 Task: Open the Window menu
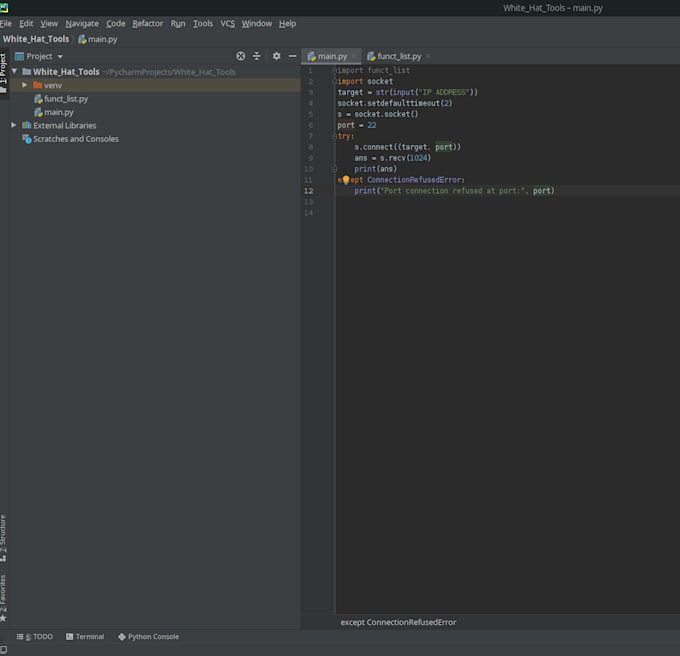point(257,23)
